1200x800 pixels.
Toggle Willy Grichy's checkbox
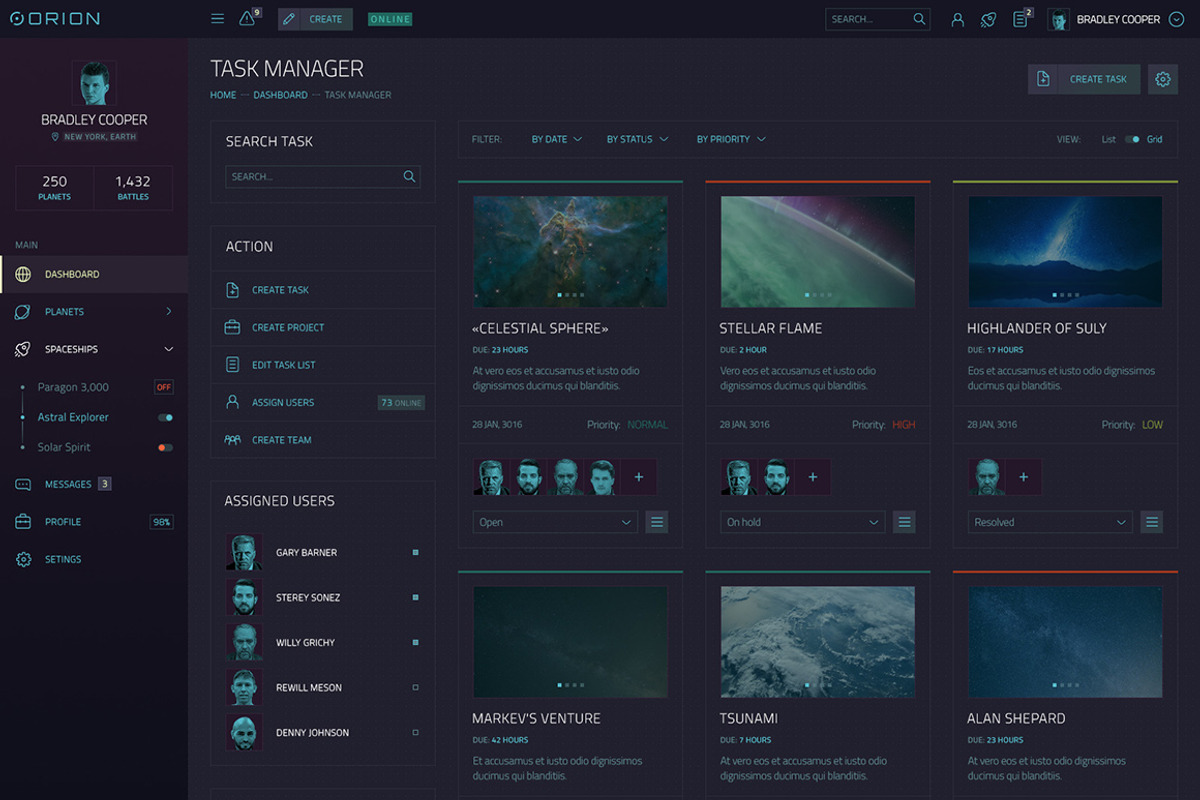pos(415,643)
